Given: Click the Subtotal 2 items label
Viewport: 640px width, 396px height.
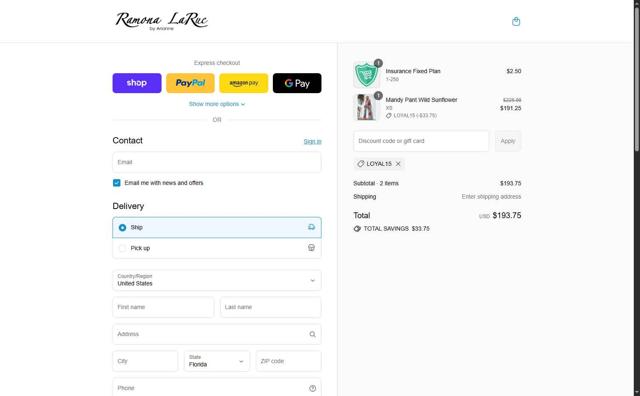Looking at the screenshot, I should coord(376,183).
